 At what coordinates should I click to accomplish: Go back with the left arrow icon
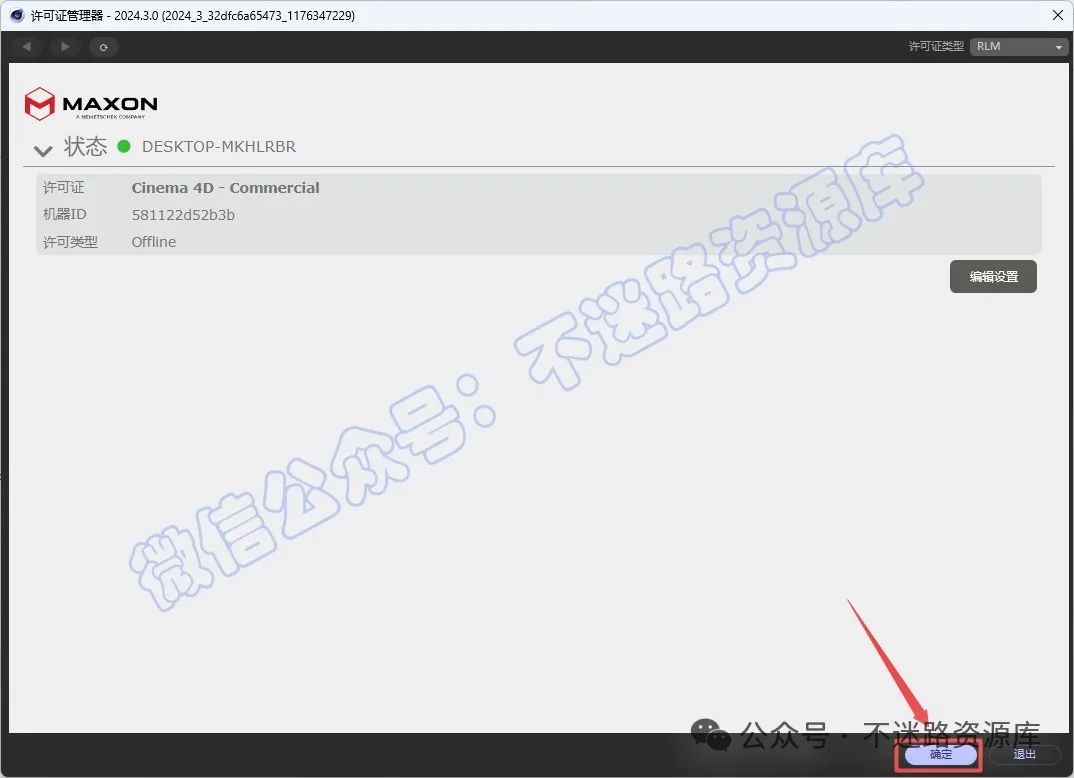(x=27, y=47)
